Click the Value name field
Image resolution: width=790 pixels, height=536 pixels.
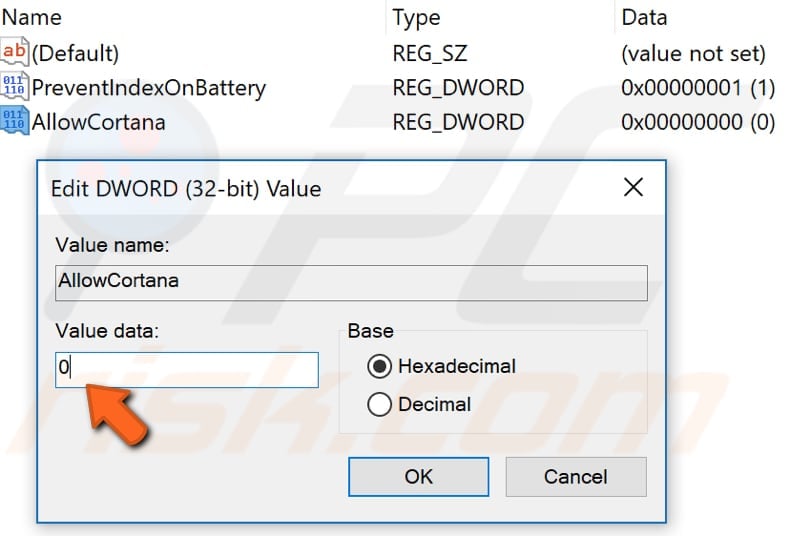[x=351, y=283]
